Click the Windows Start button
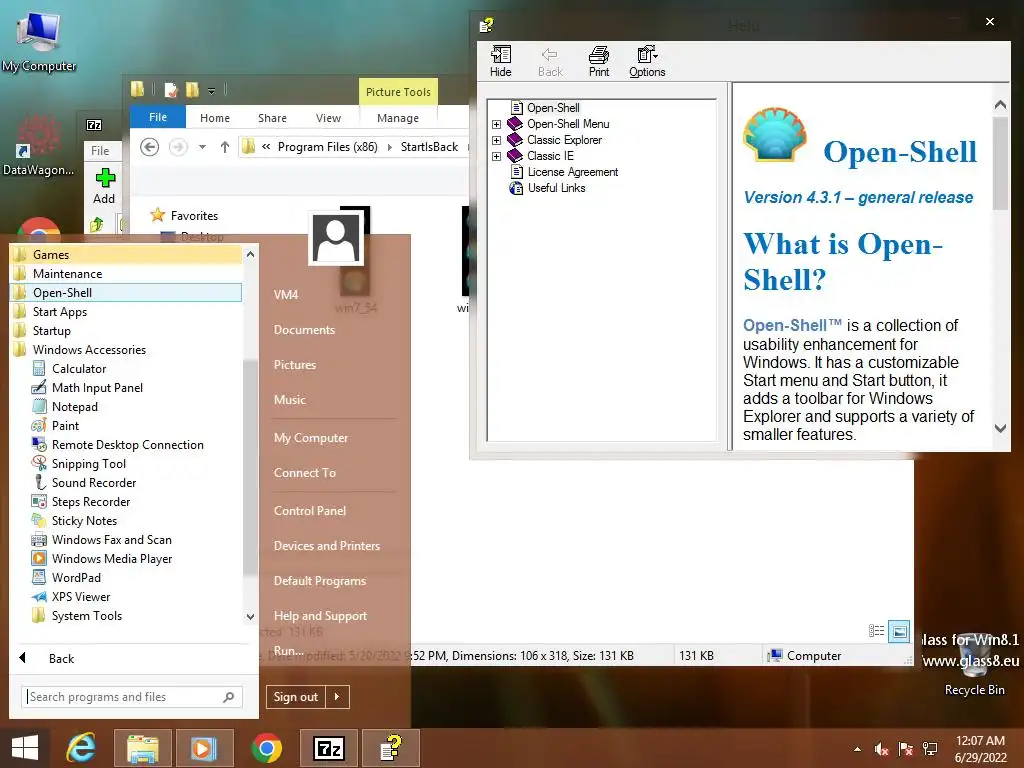1024x768 pixels. [25, 748]
